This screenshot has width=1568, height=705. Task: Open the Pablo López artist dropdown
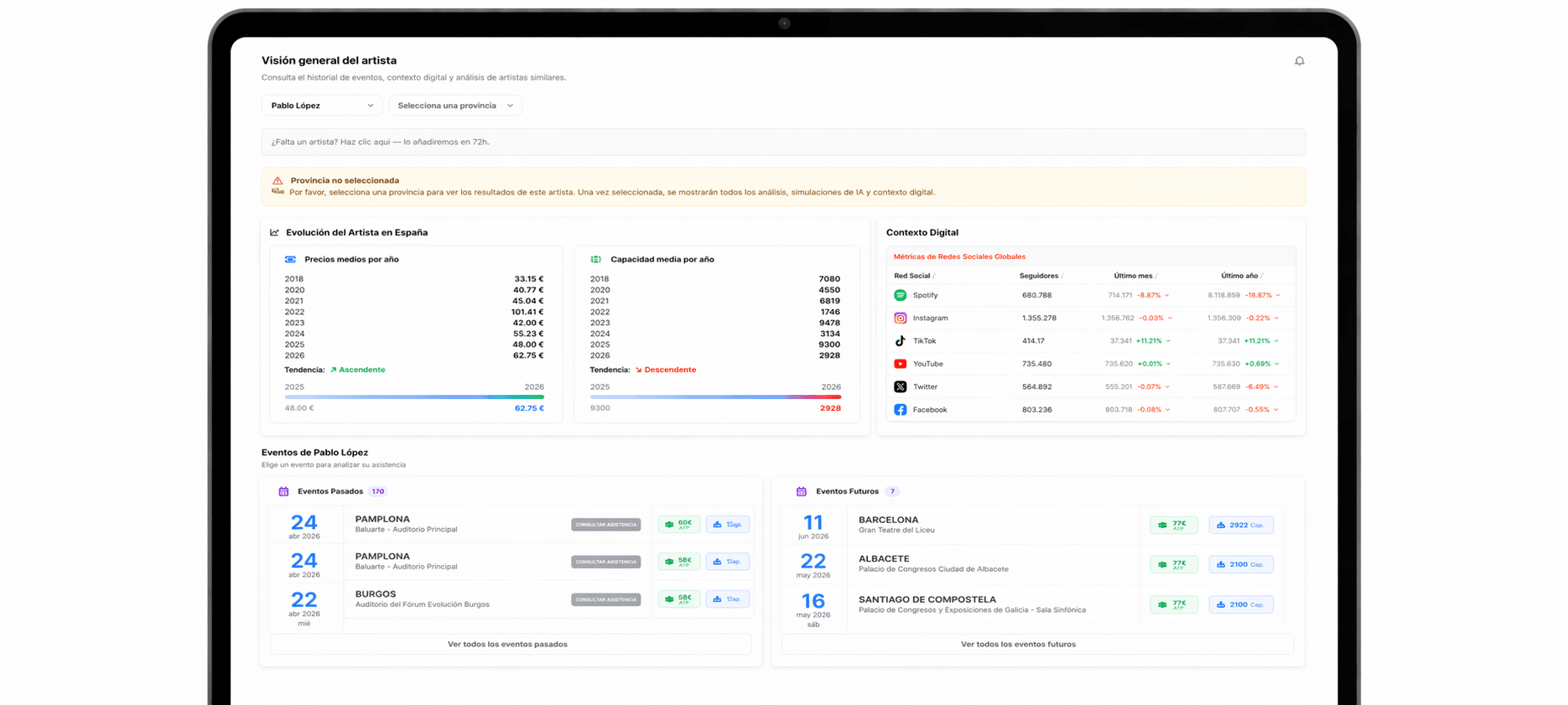322,106
